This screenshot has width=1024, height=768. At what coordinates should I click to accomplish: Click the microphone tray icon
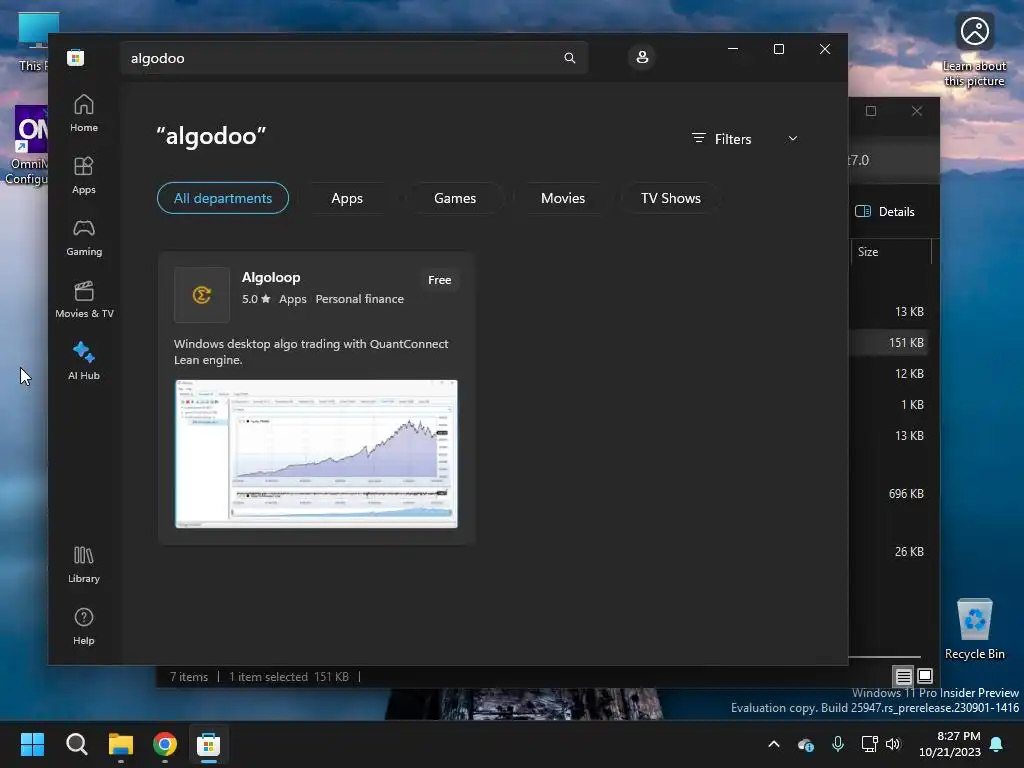(838, 744)
